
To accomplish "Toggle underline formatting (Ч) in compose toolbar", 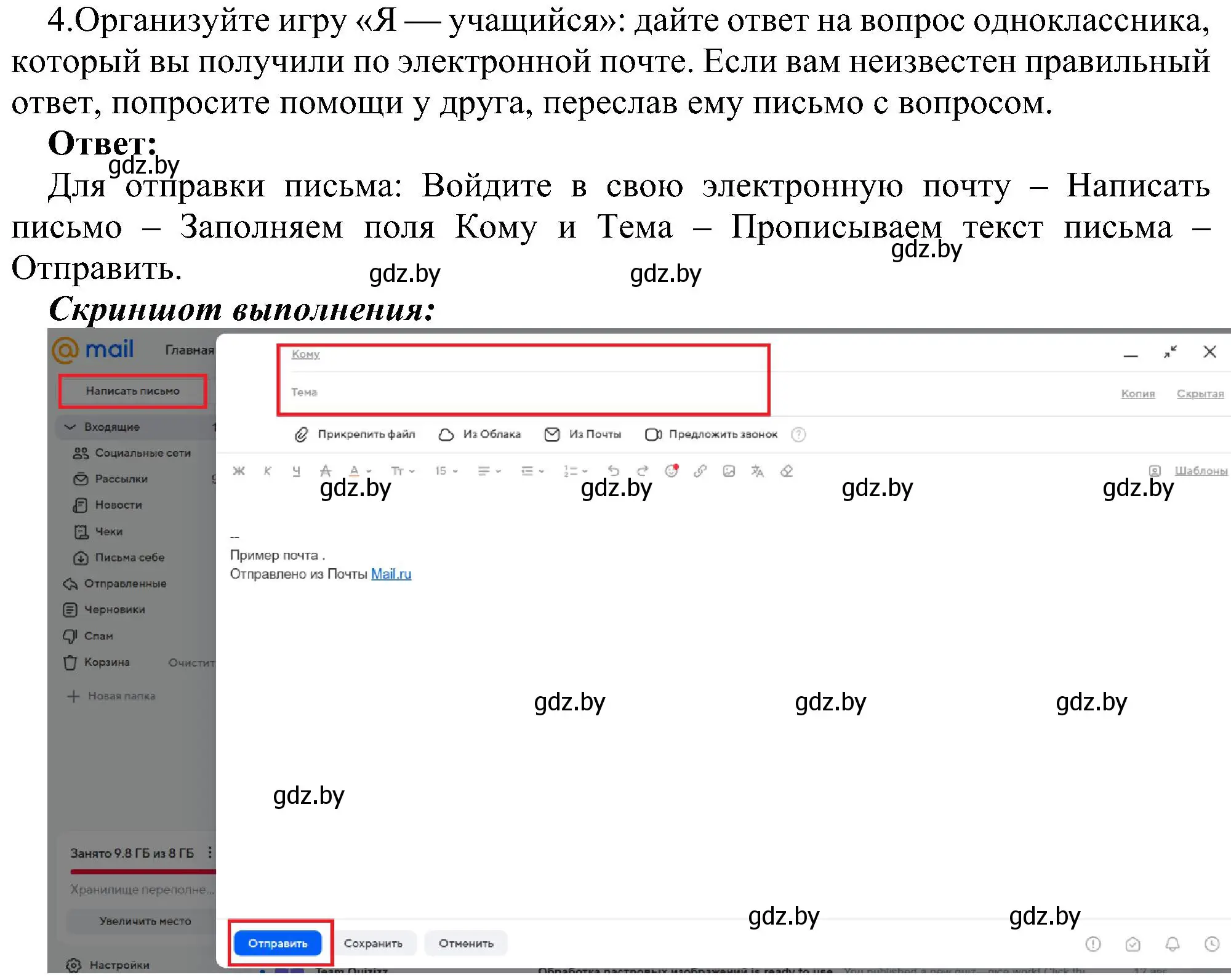I will pyautogui.click(x=296, y=471).
